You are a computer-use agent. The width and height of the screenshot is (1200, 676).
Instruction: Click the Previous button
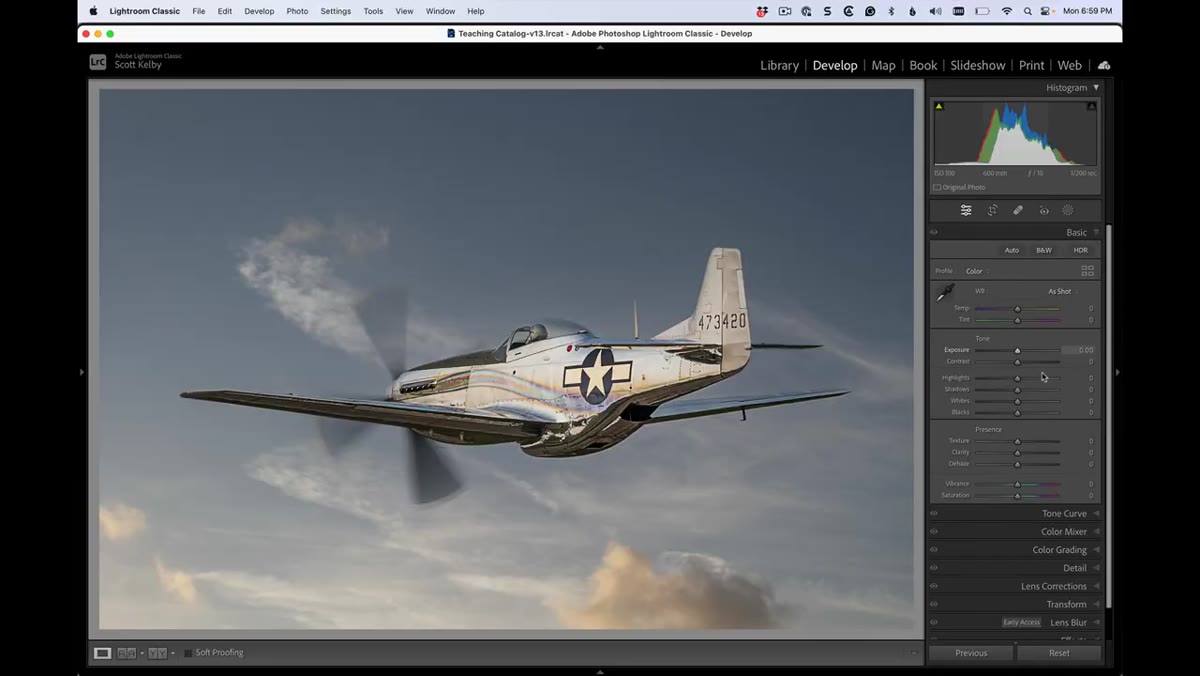point(971,653)
